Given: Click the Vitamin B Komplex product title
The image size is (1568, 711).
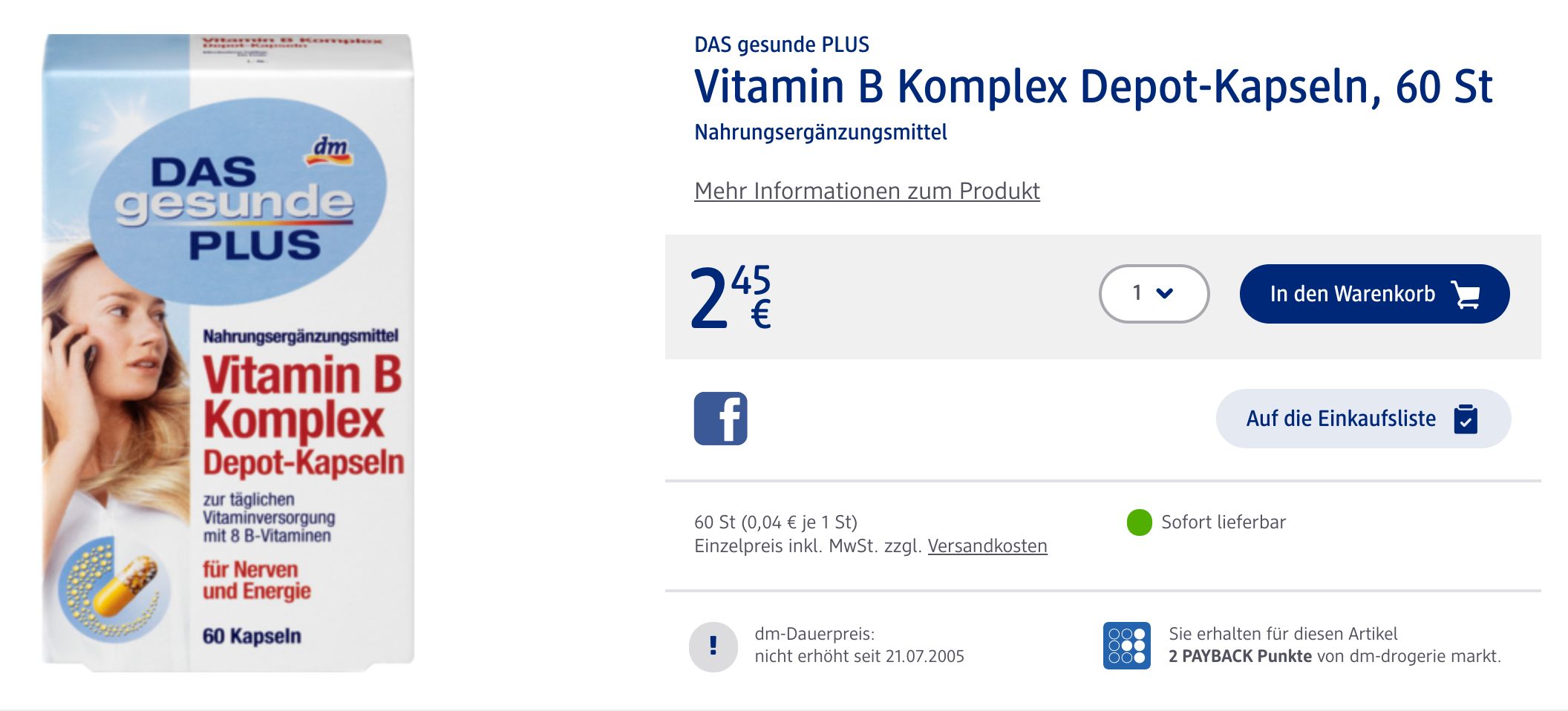Looking at the screenshot, I should [1092, 88].
